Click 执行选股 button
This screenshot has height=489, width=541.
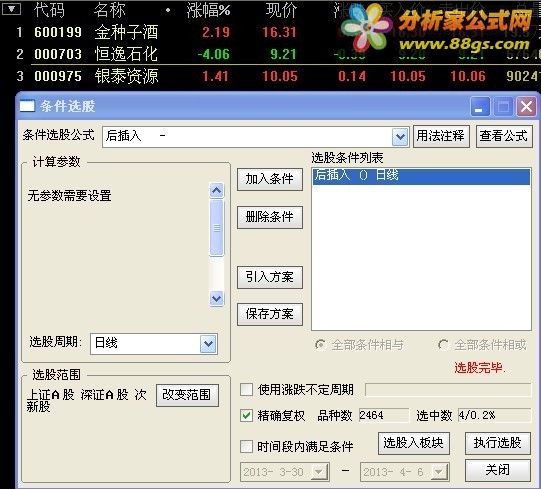click(497, 443)
